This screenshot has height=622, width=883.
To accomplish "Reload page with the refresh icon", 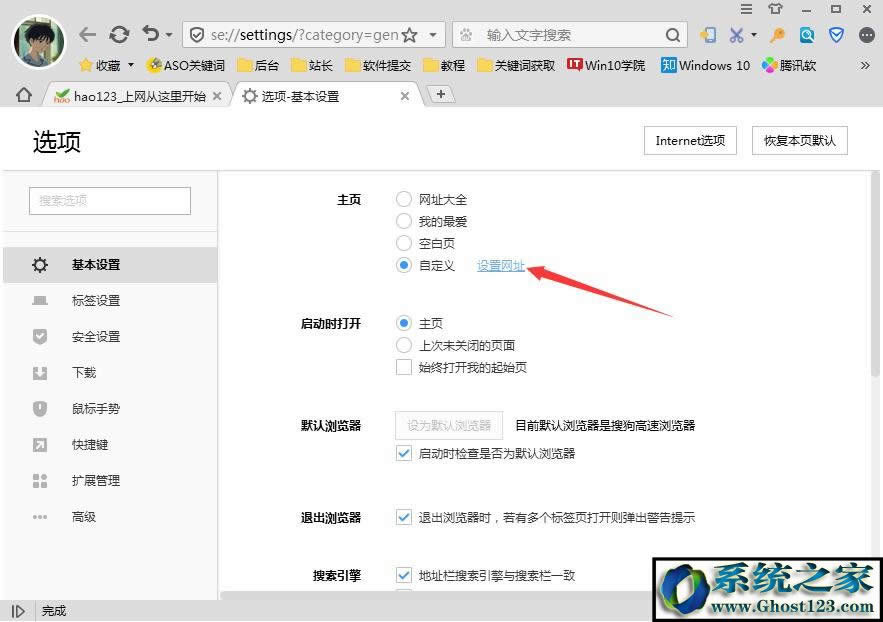I will pos(119,35).
